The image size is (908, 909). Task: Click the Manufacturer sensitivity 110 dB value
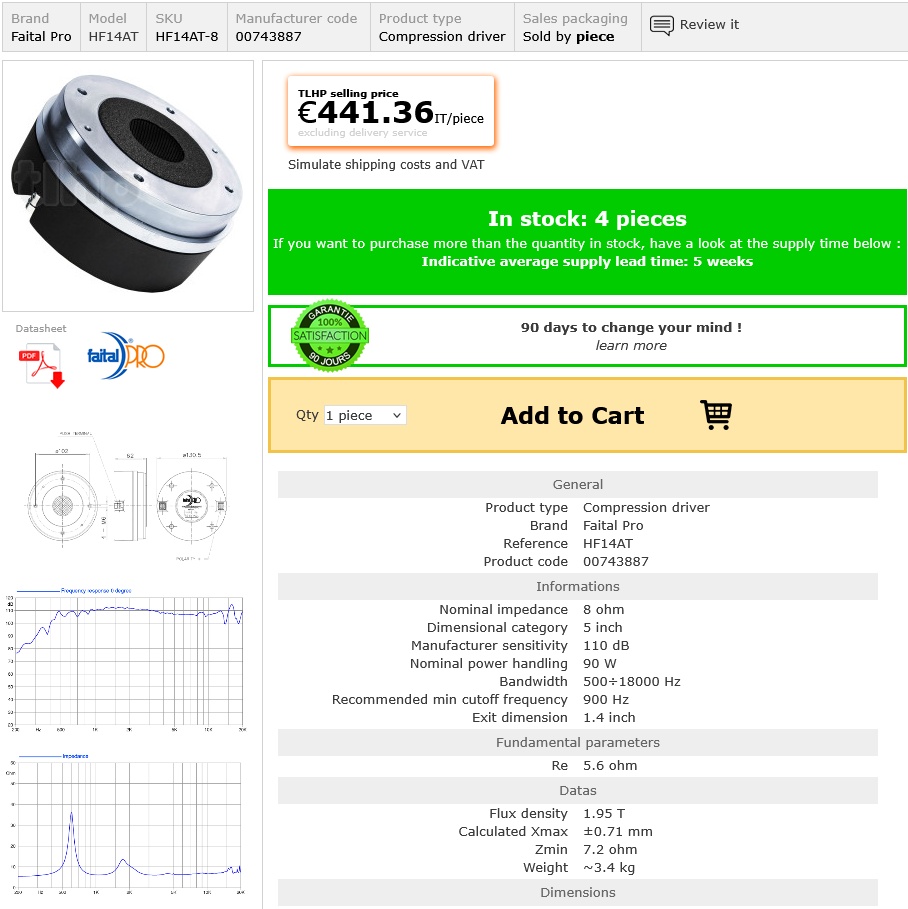(x=606, y=646)
